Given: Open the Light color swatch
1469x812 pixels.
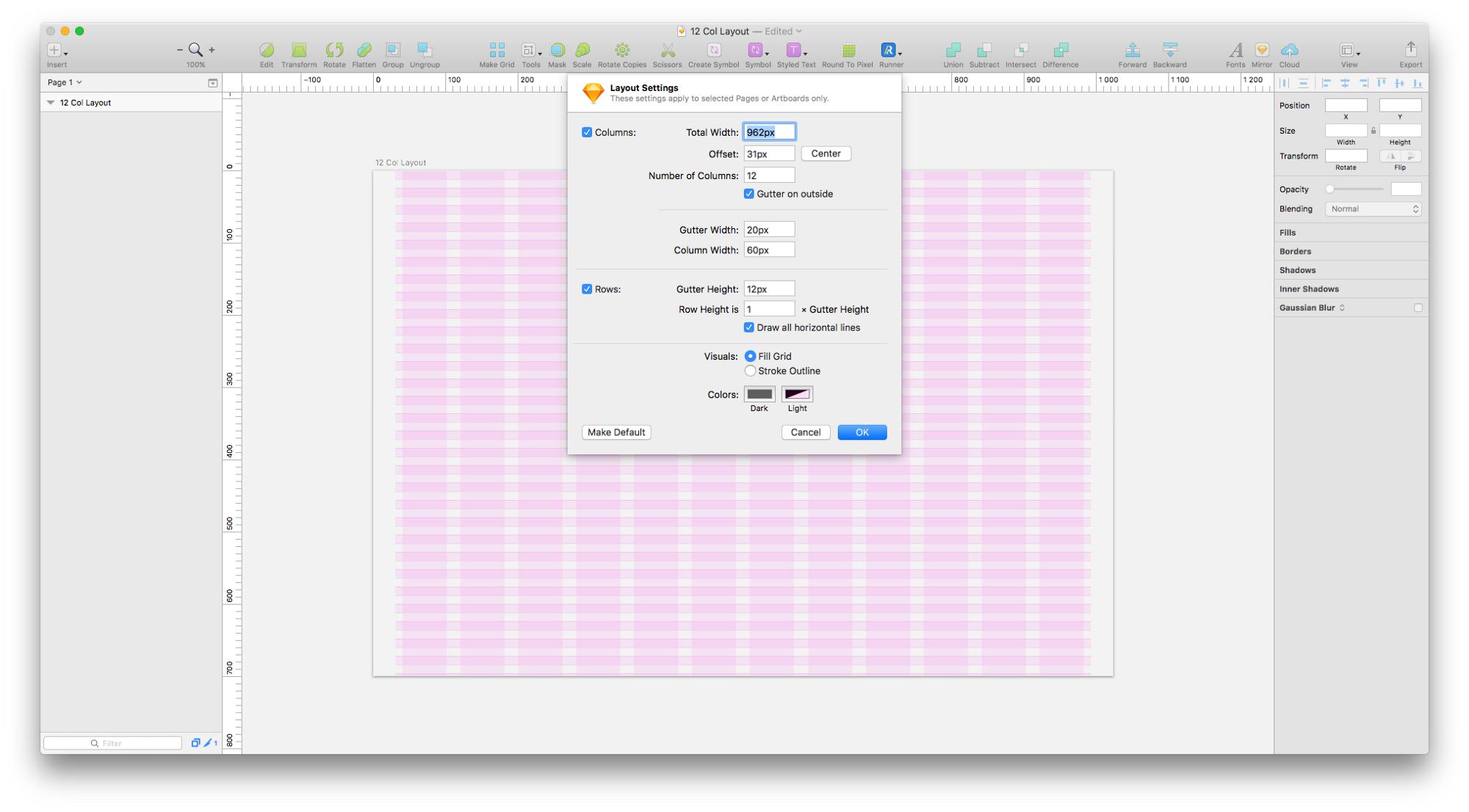Looking at the screenshot, I should (797, 394).
